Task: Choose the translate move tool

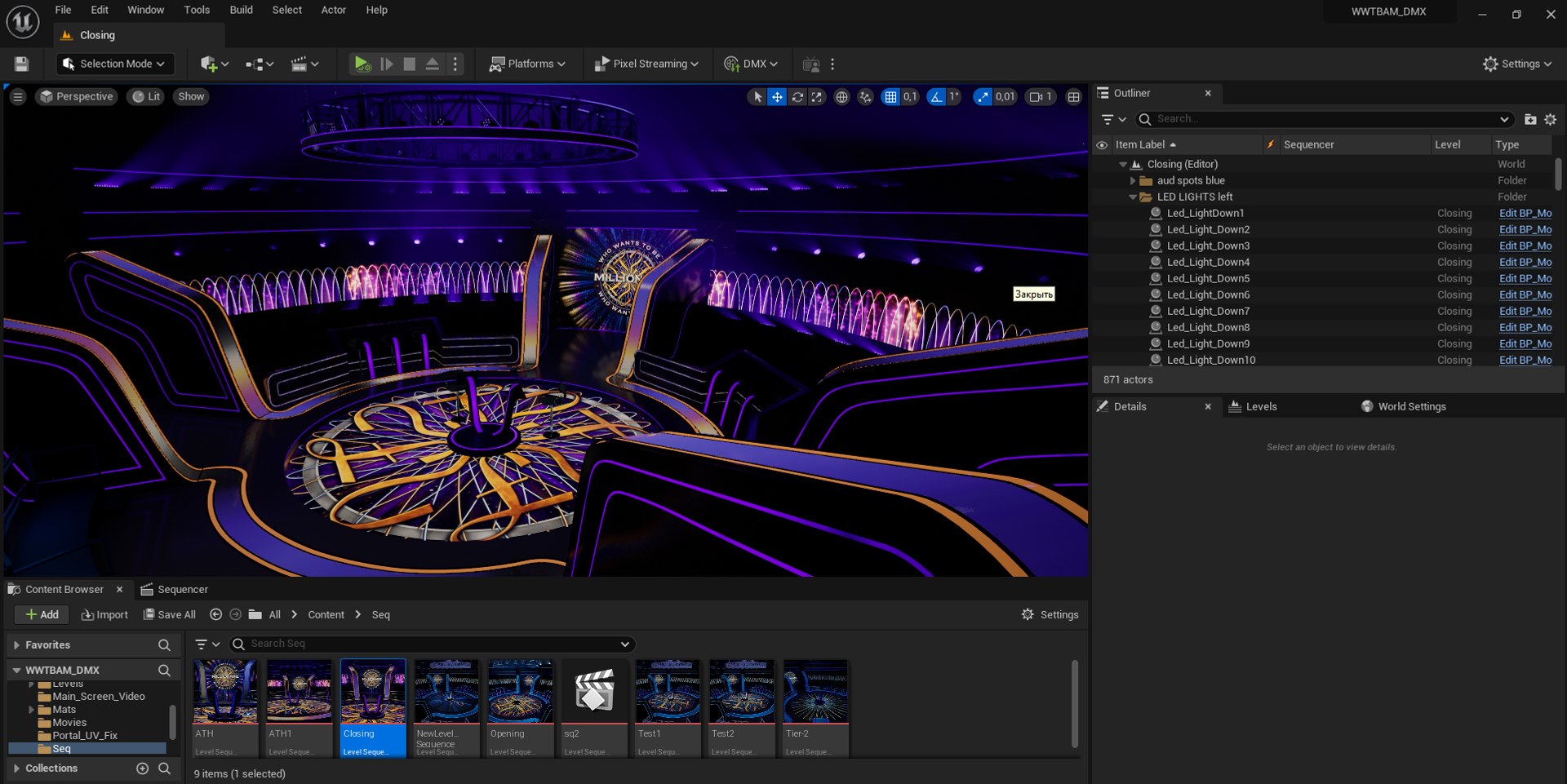Action: point(777,97)
